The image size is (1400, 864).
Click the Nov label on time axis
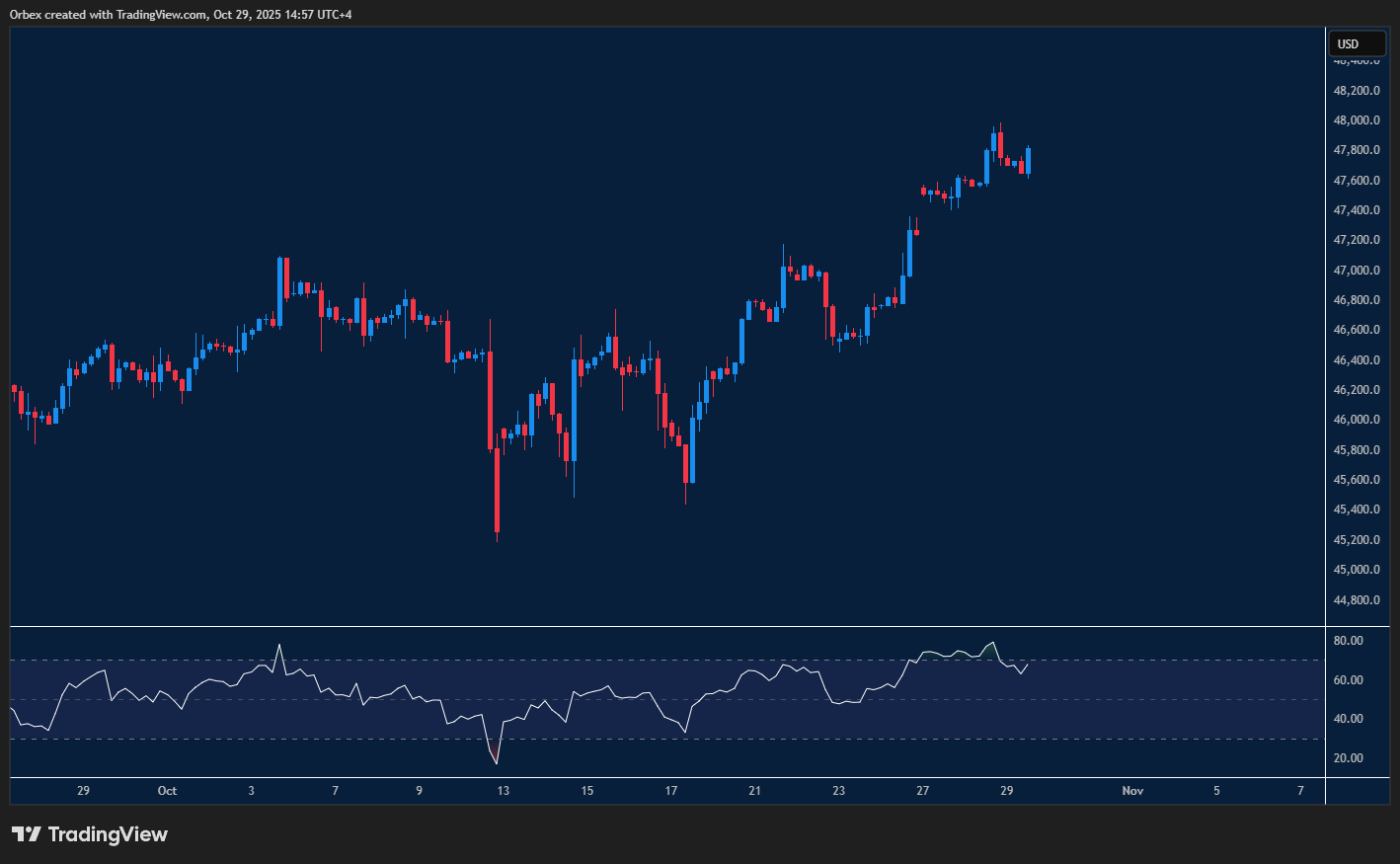tap(1131, 791)
